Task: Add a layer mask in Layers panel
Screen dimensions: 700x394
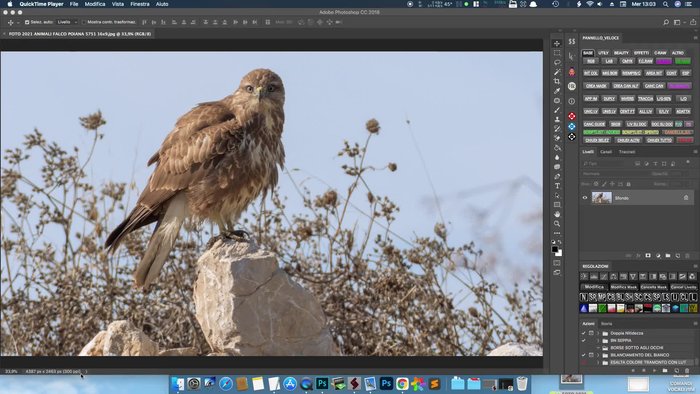Action: [x=648, y=256]
